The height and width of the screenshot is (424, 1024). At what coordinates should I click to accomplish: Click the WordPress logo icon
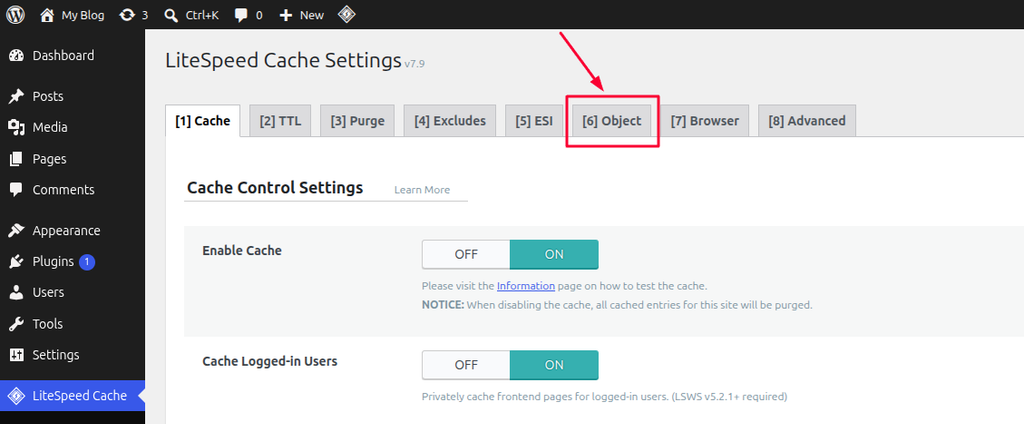(16, 15)
